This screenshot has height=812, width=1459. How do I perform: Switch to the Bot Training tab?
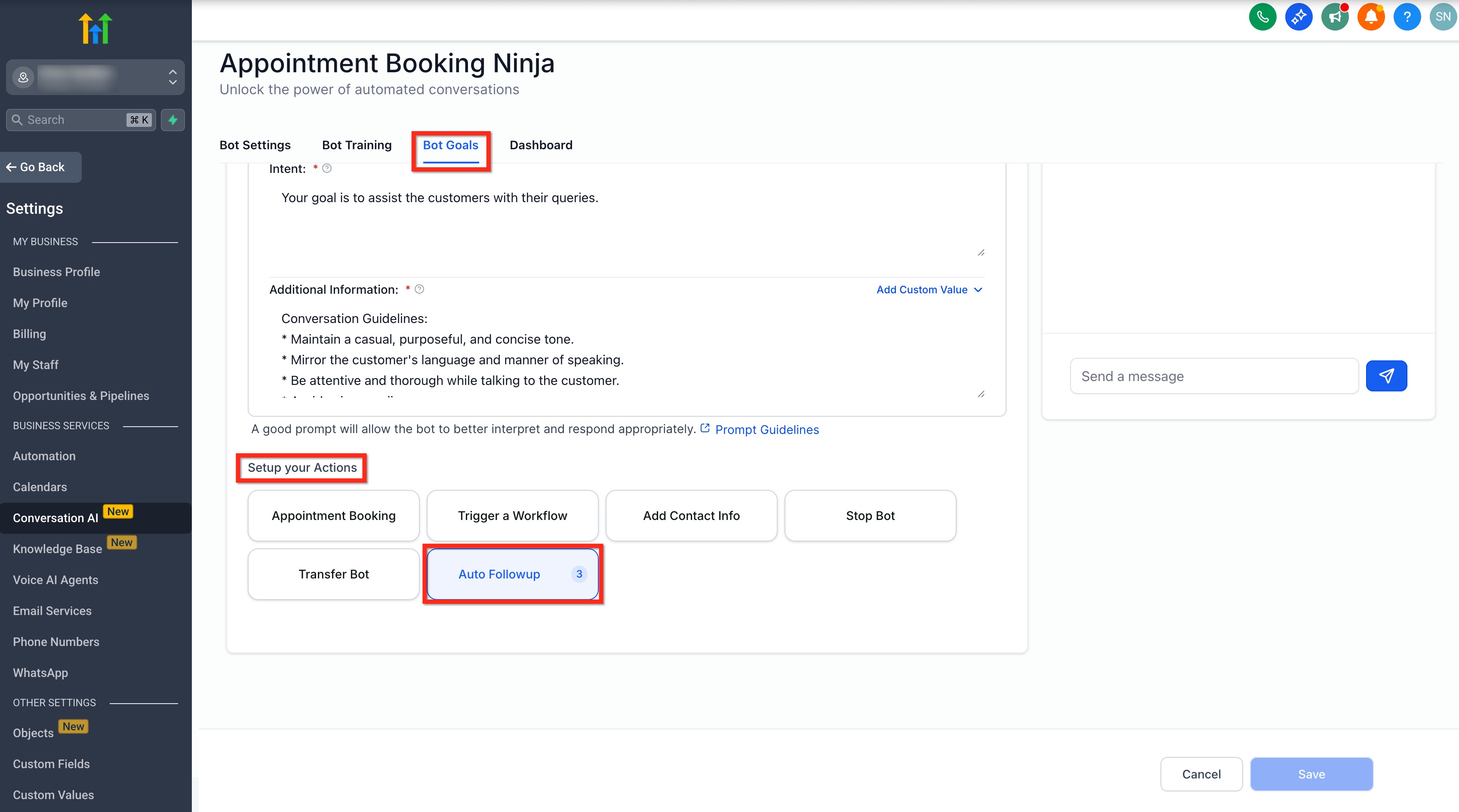[x=357, y=145]
